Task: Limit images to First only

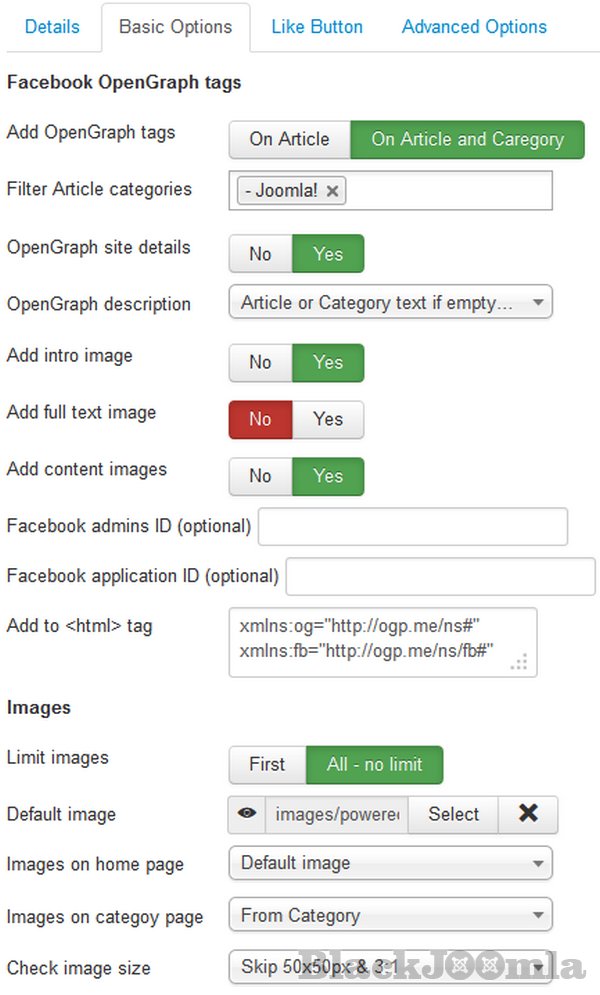Action: point(267,764)
